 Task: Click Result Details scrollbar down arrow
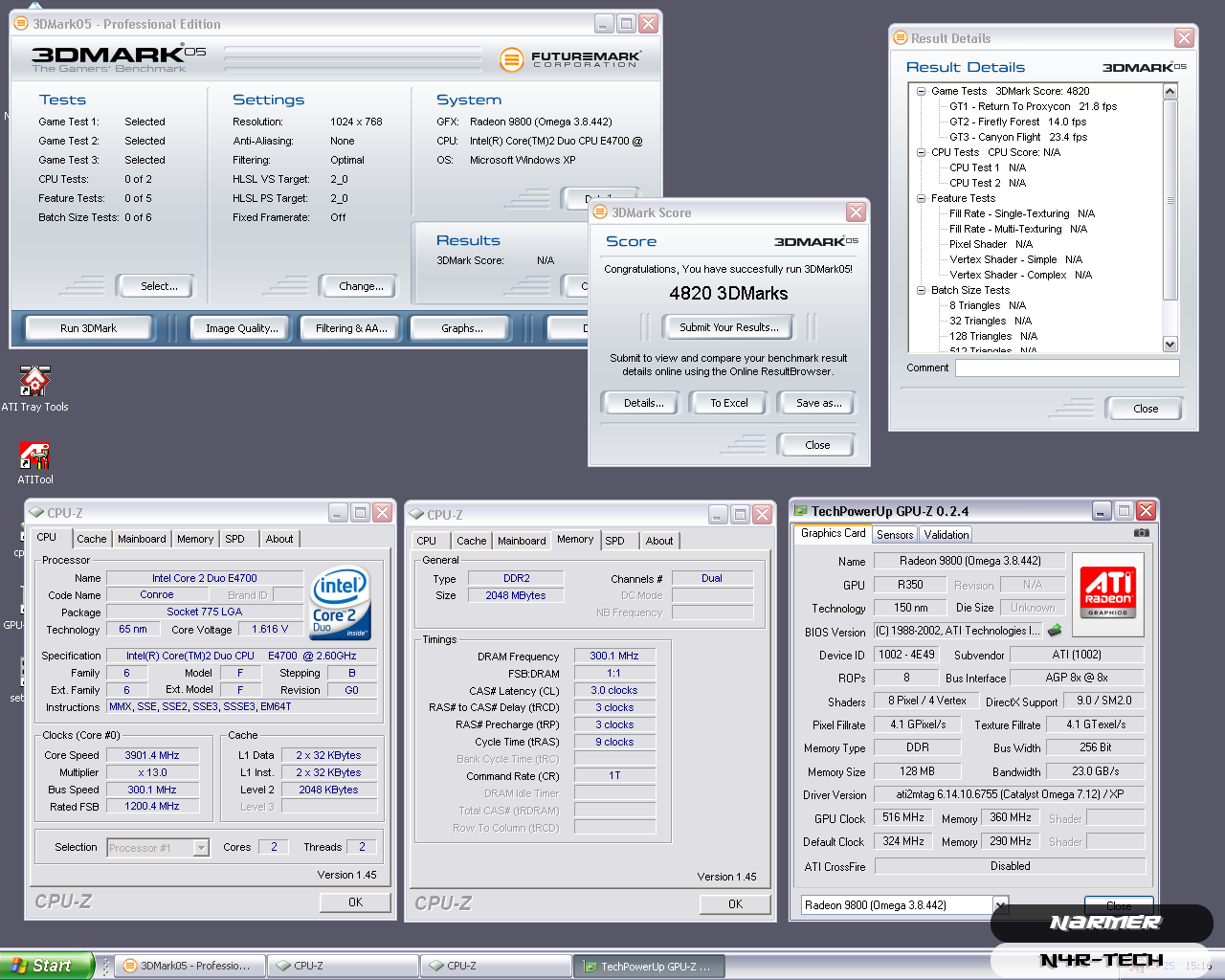coord(1170,344)
